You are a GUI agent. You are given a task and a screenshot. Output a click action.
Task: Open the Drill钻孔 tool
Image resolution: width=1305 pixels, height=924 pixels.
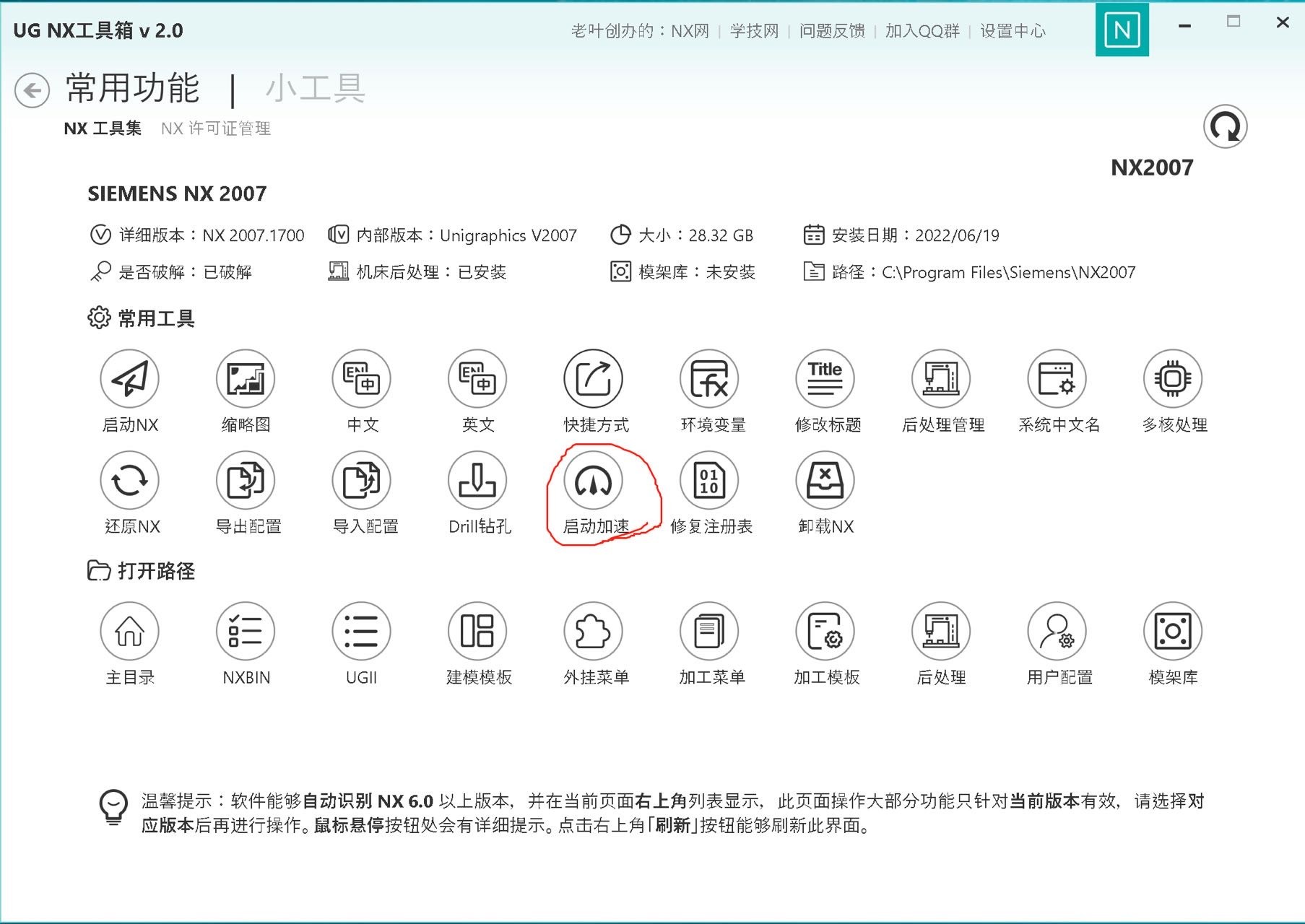pyautogui.click(x=477, y=481)
